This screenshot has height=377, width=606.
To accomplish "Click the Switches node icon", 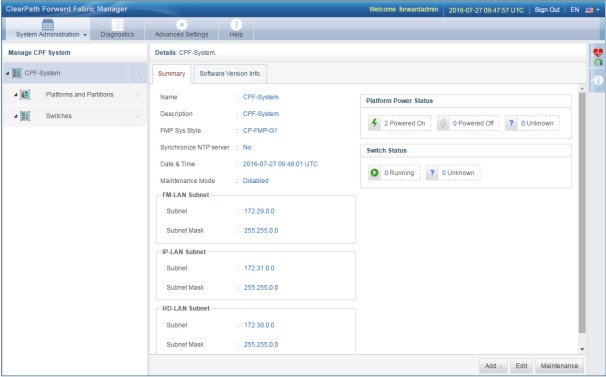I will [x=25, y=116].
